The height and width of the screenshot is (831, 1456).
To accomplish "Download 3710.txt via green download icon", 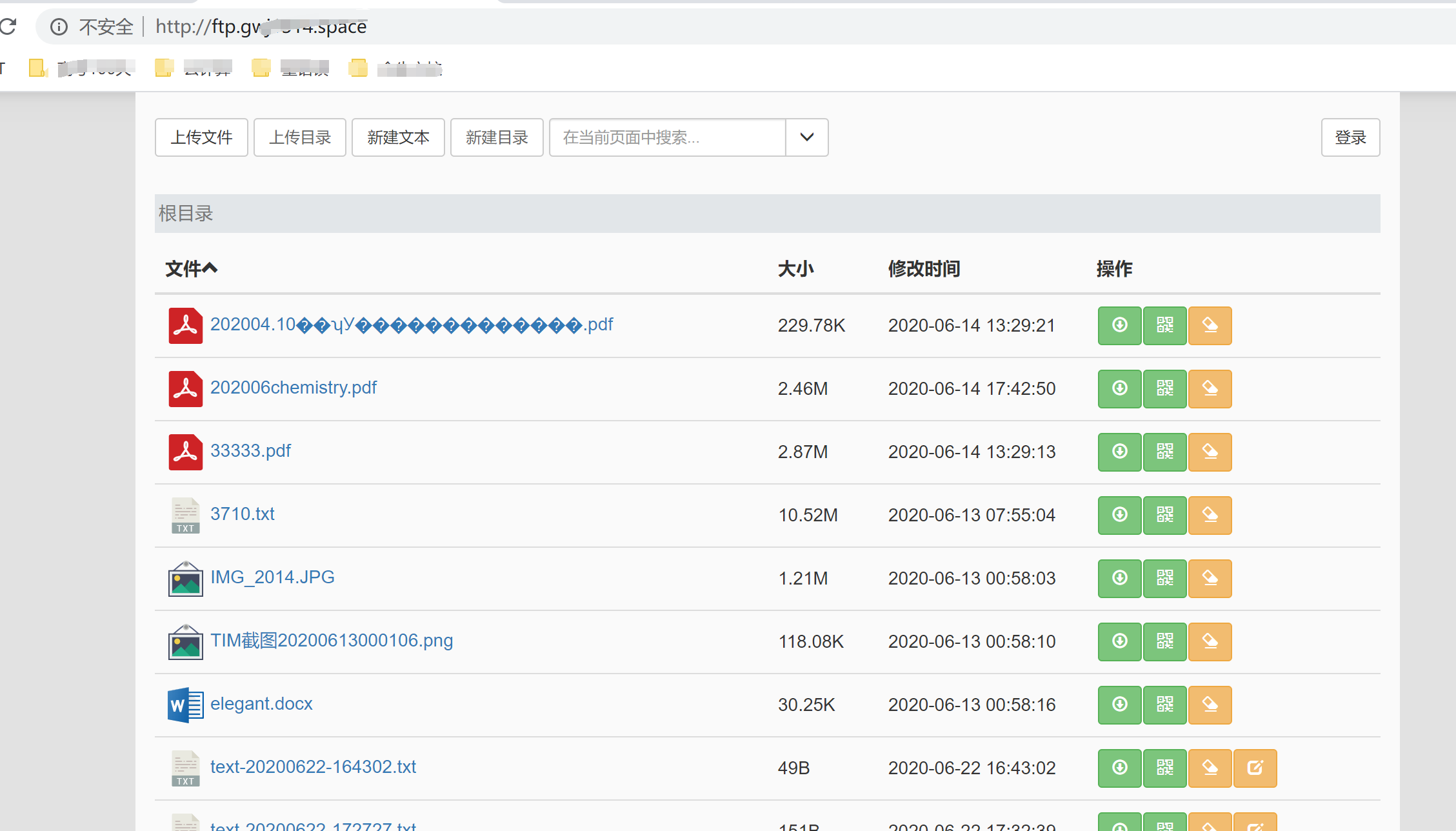I will tap(1119, 515).
